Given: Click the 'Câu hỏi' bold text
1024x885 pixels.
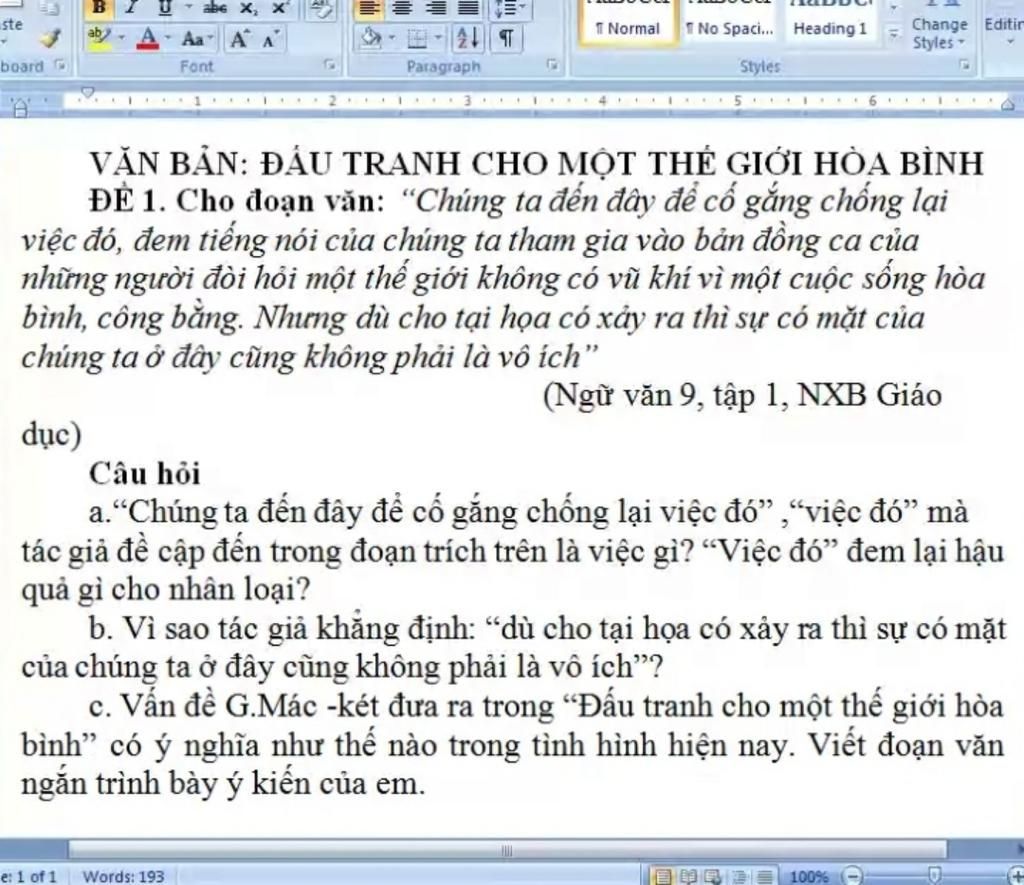Looking at the screenshot, I should 144,474.
